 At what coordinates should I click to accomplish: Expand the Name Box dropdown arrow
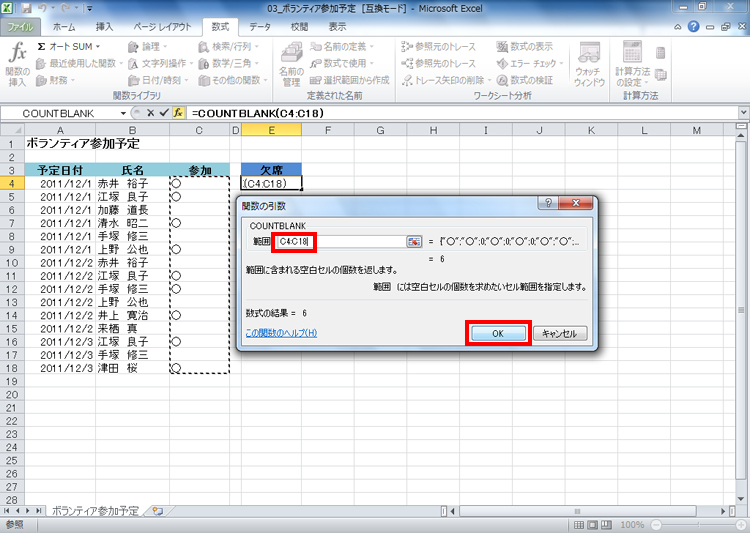click(x=123, y=113)
